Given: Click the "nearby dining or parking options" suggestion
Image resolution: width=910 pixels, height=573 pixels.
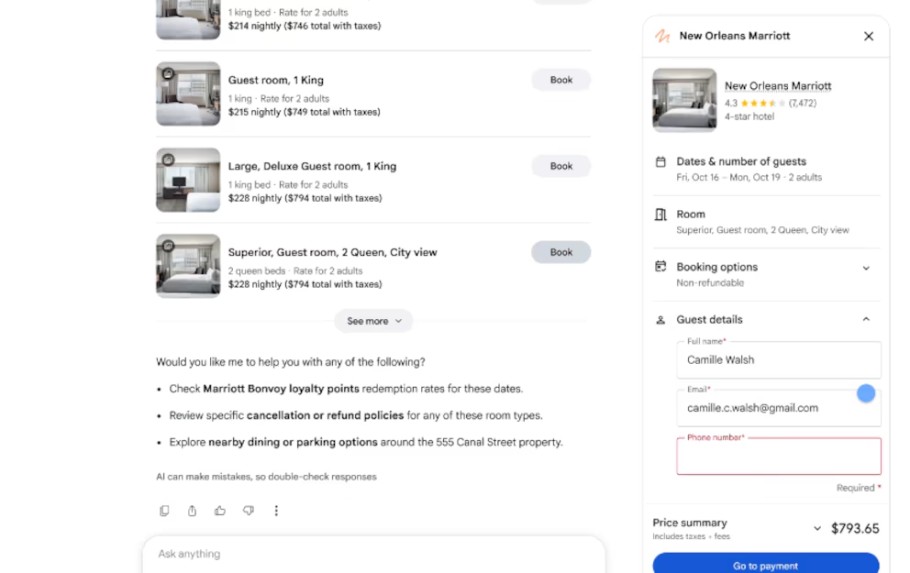Looking at the screenshot, I should point(293,442).
